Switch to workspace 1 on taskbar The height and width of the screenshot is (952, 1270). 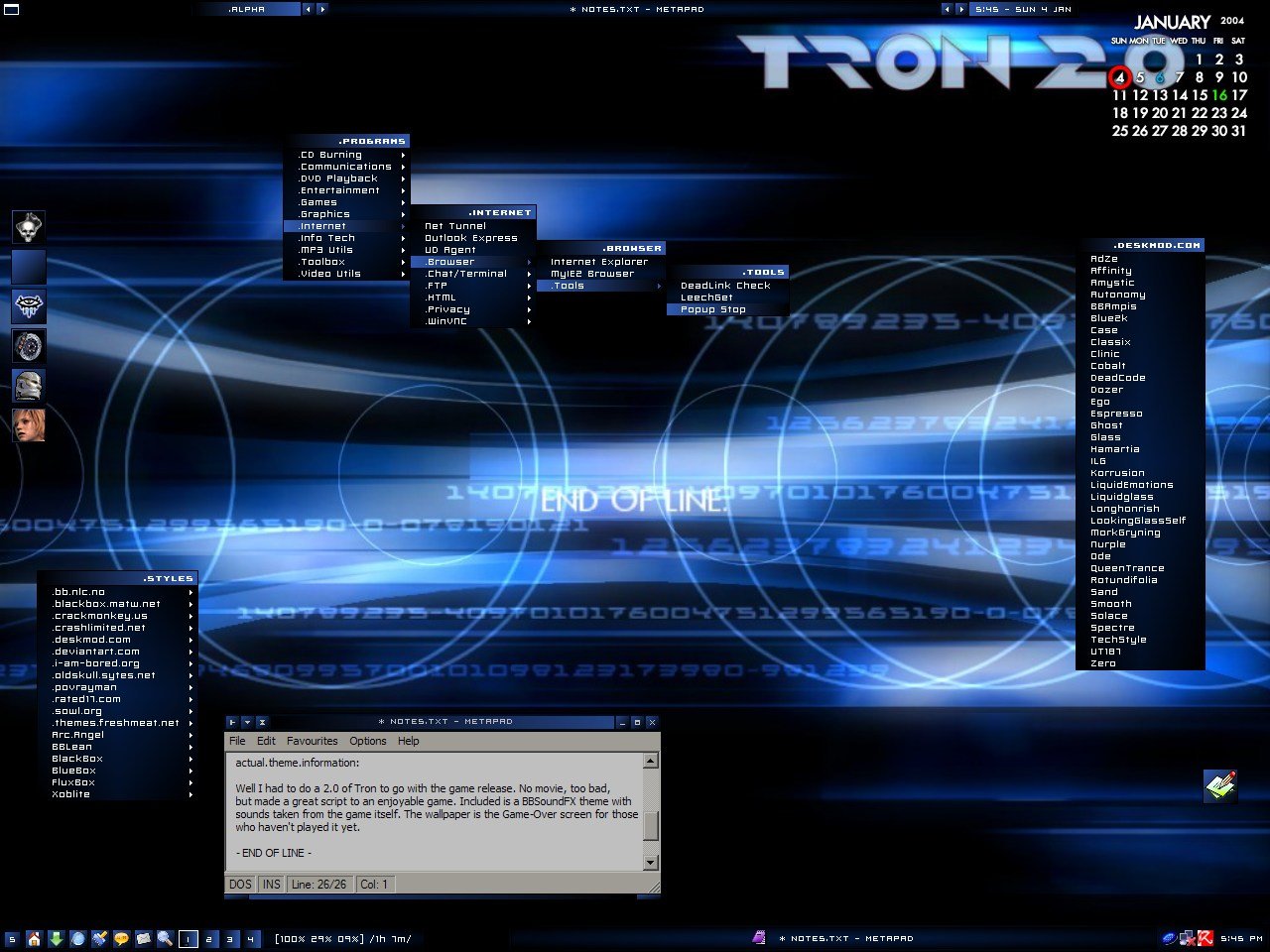point(189,939)
